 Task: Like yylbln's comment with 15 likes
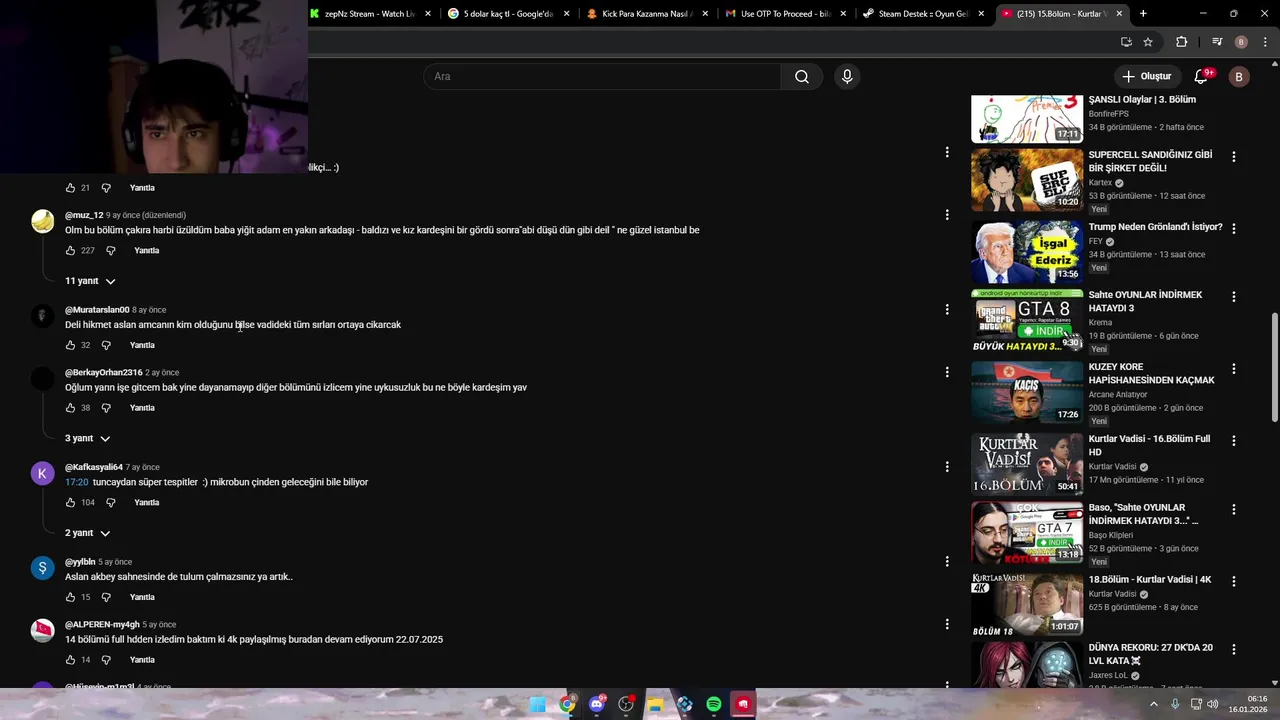point(71,597)
